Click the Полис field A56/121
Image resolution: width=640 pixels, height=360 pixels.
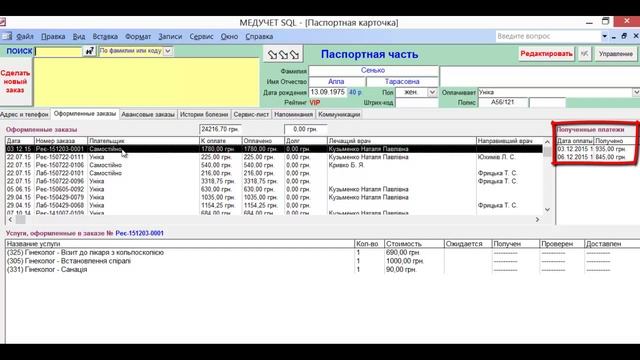(x=502, y=102)
